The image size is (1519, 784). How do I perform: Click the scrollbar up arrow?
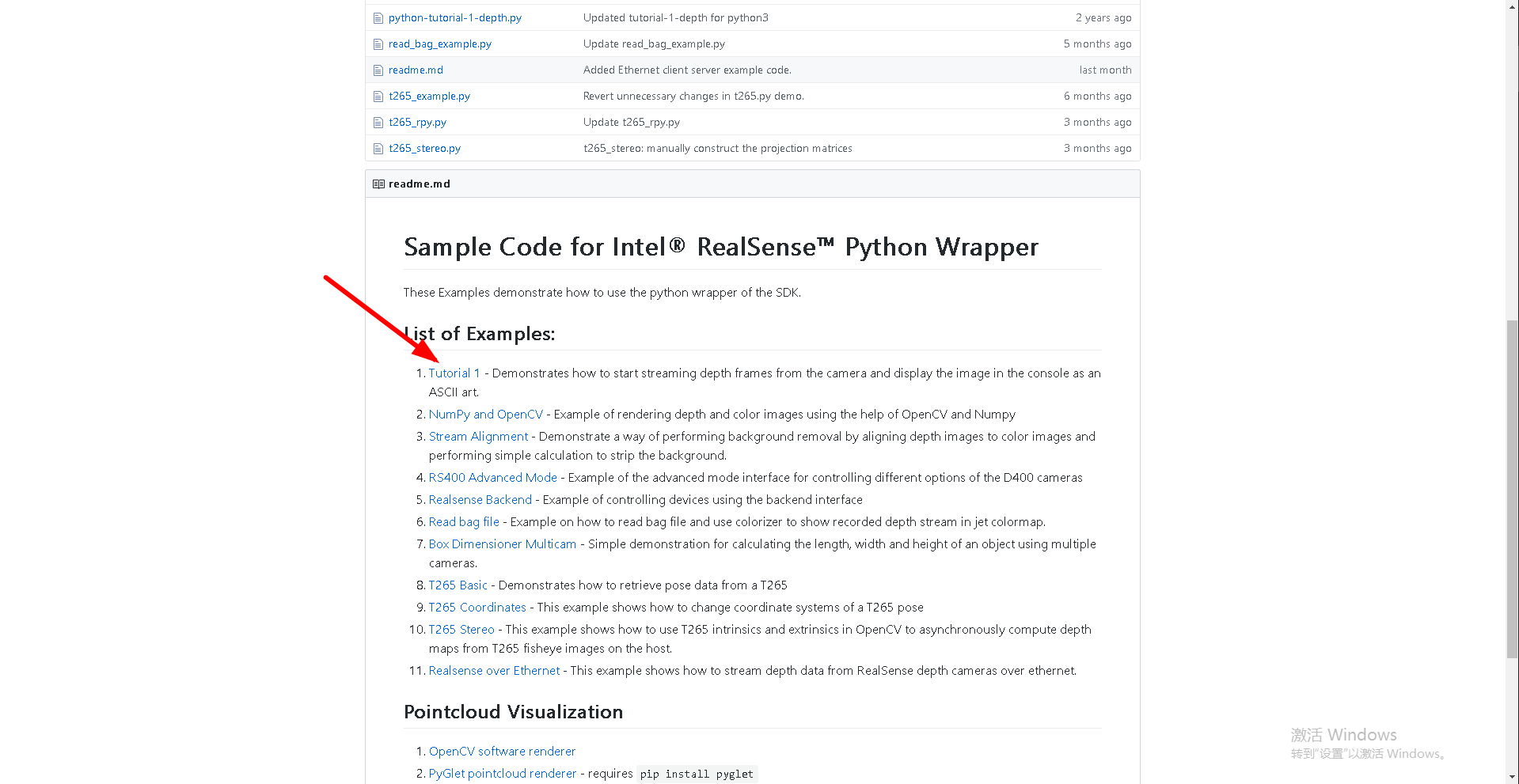[1512, 7]
